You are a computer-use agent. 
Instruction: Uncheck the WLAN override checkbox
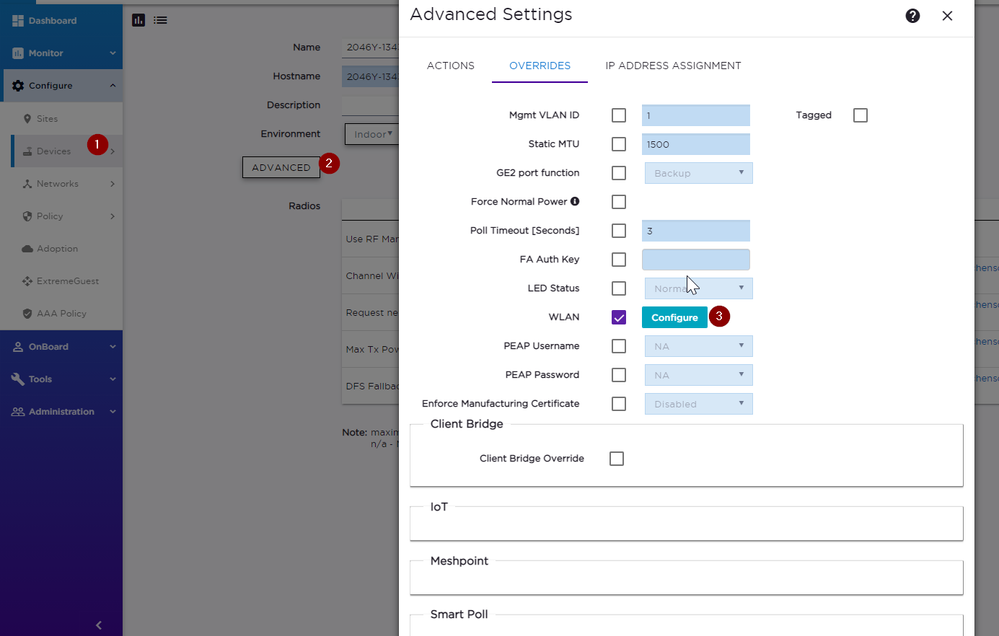(x=618, y=318)
